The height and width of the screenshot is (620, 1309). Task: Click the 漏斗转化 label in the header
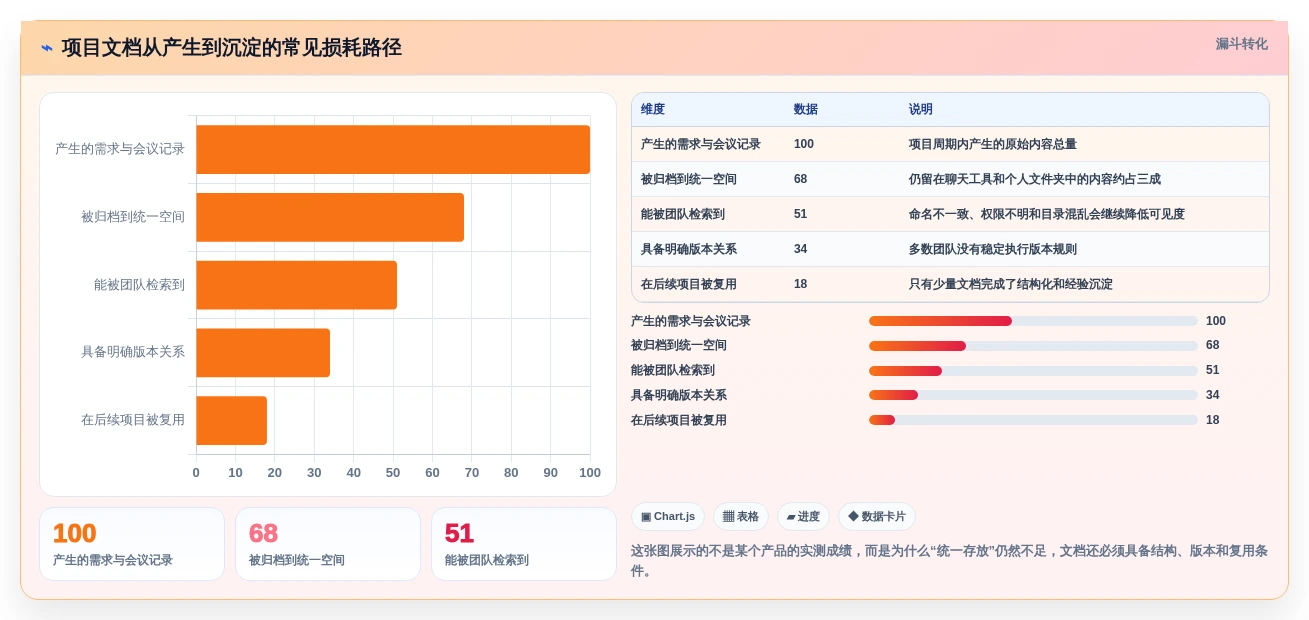(x=1241, y=44)
